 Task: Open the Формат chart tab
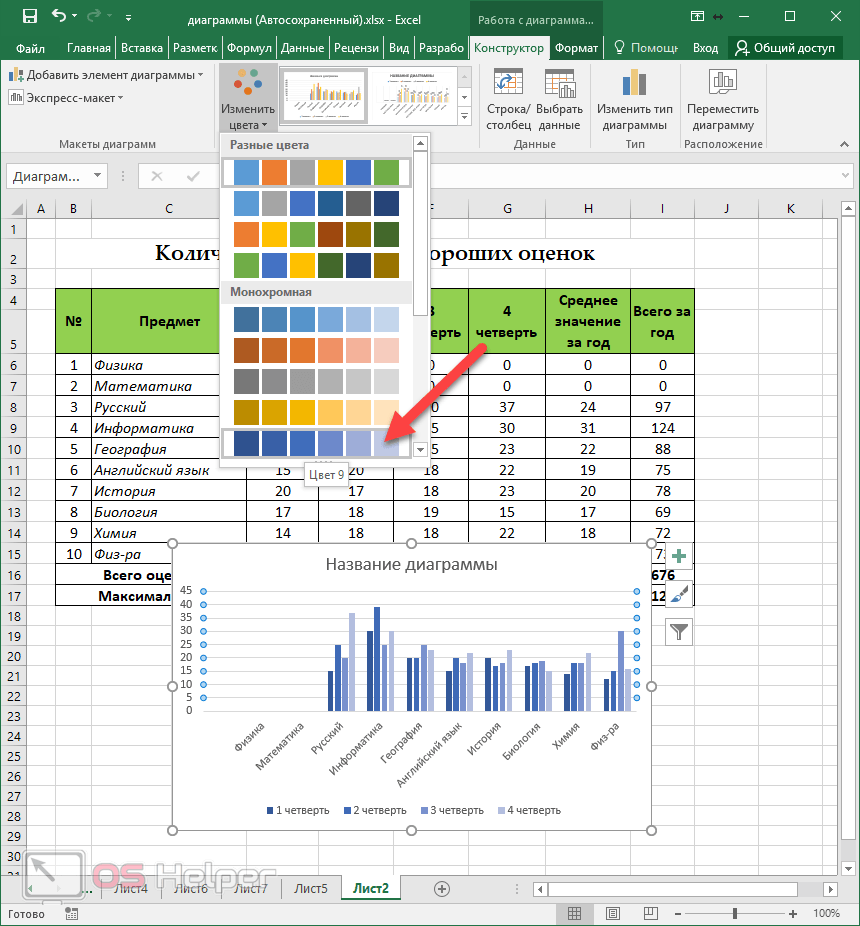[x=576, y=48]
